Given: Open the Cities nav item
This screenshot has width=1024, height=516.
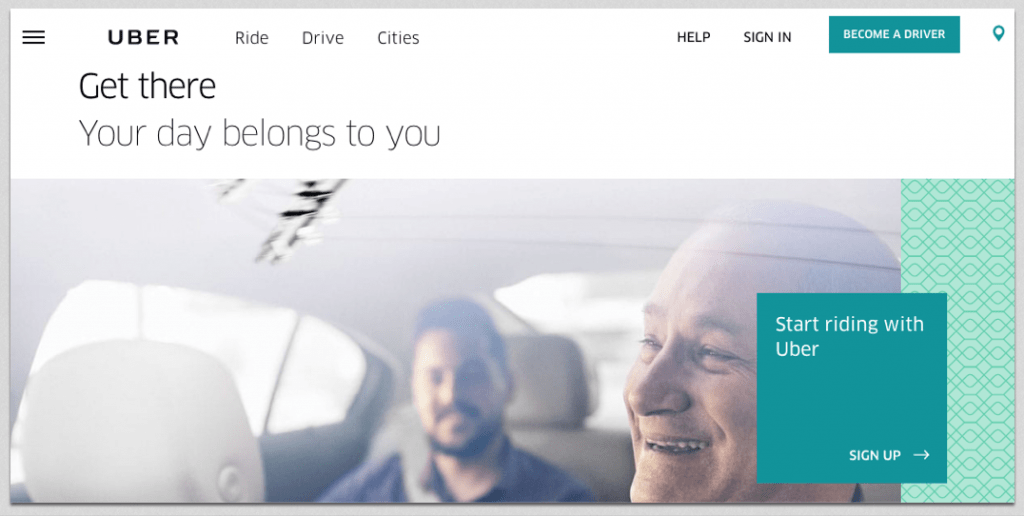Looking at the screenshot, I should point(398,38).
